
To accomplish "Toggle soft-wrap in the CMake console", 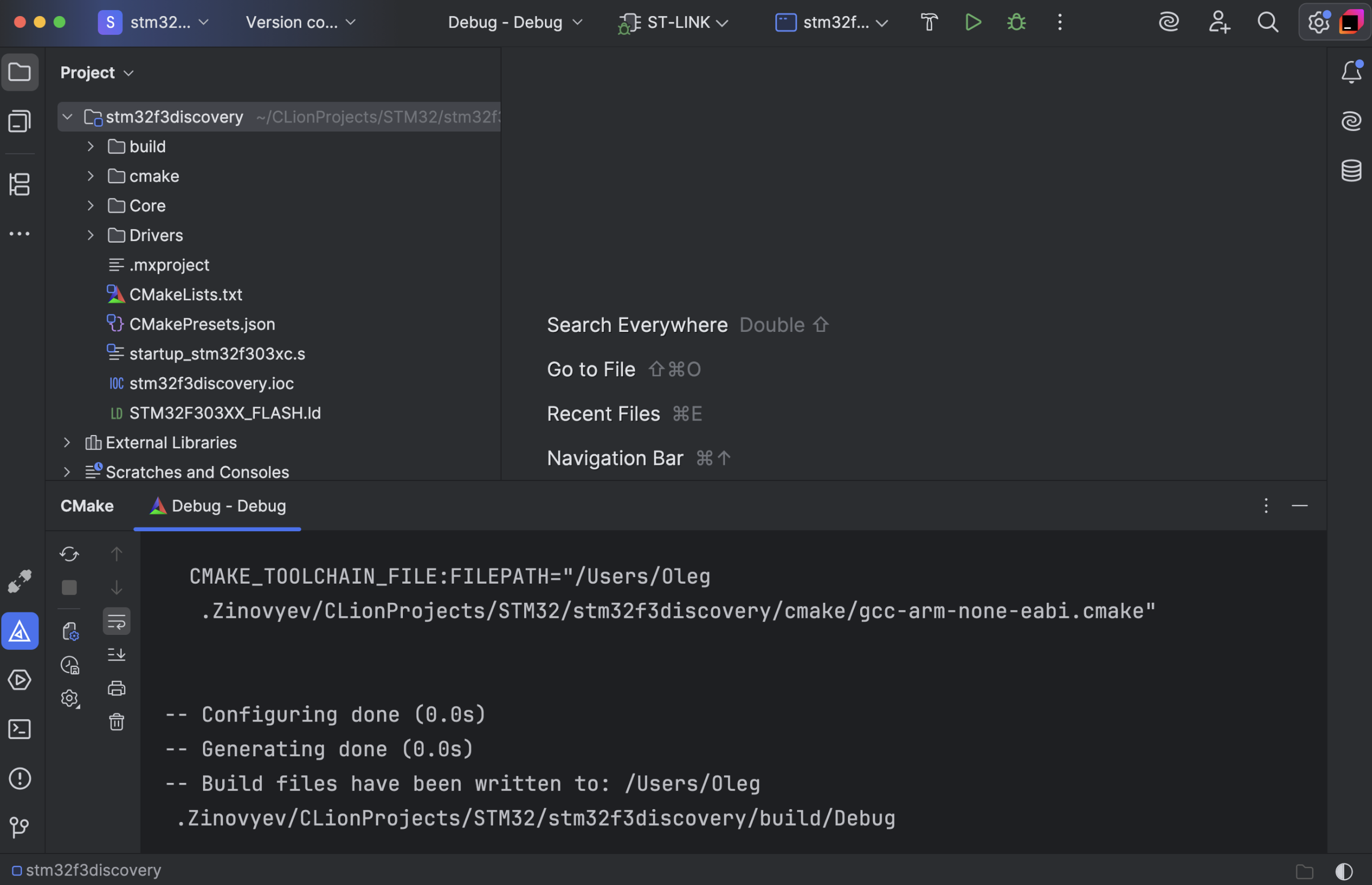I will 116,620.
